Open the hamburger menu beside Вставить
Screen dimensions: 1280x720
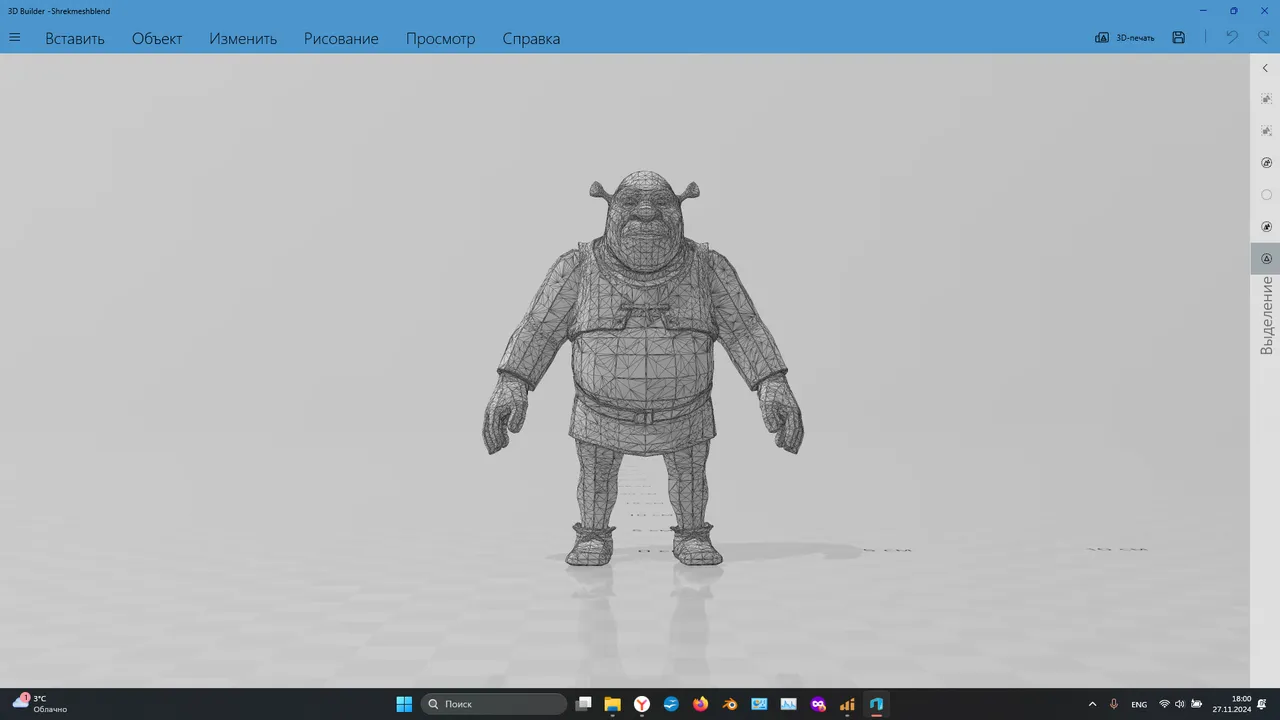(x=14, y=37)
